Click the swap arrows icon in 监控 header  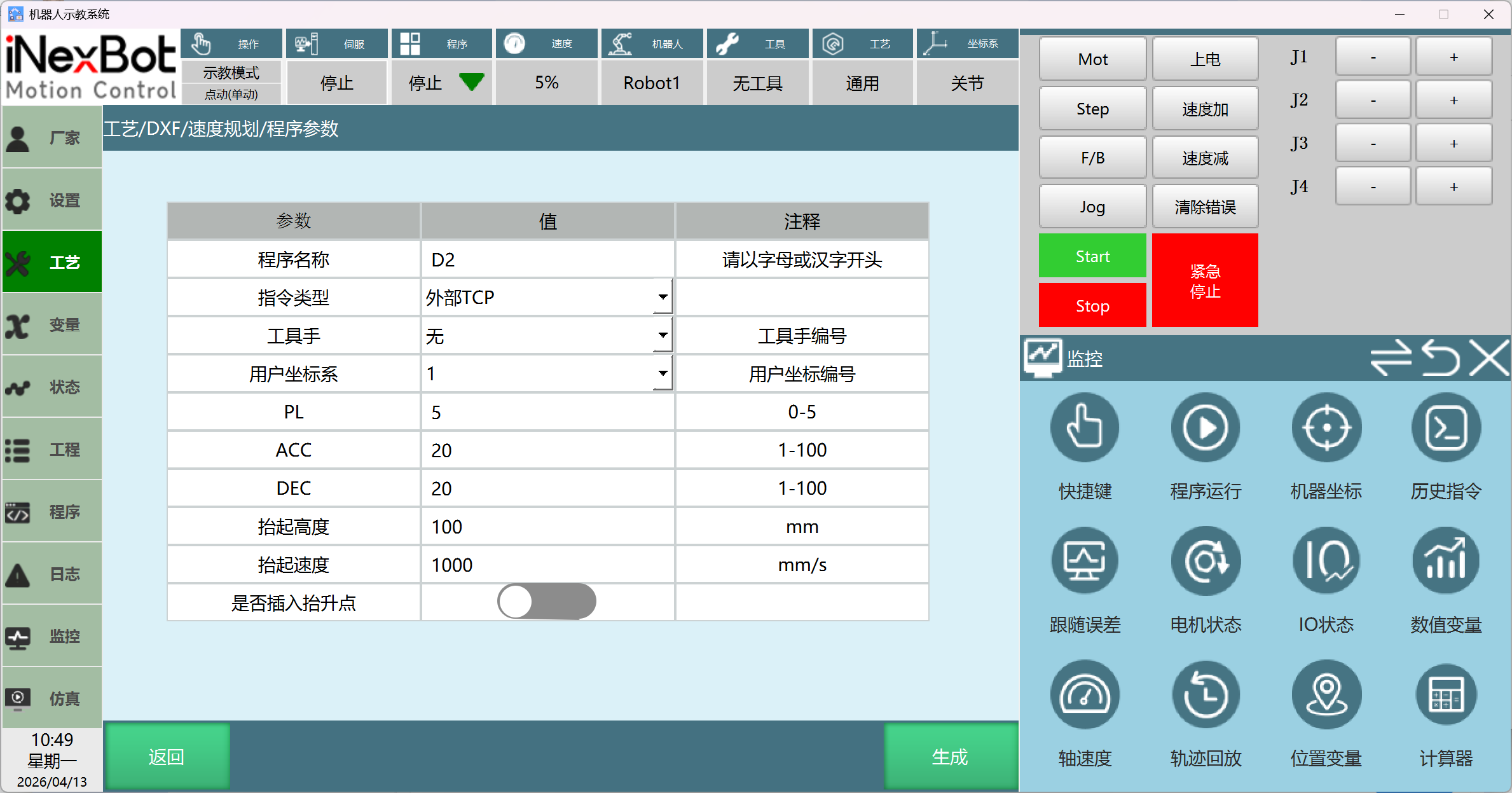point(1390,358)
